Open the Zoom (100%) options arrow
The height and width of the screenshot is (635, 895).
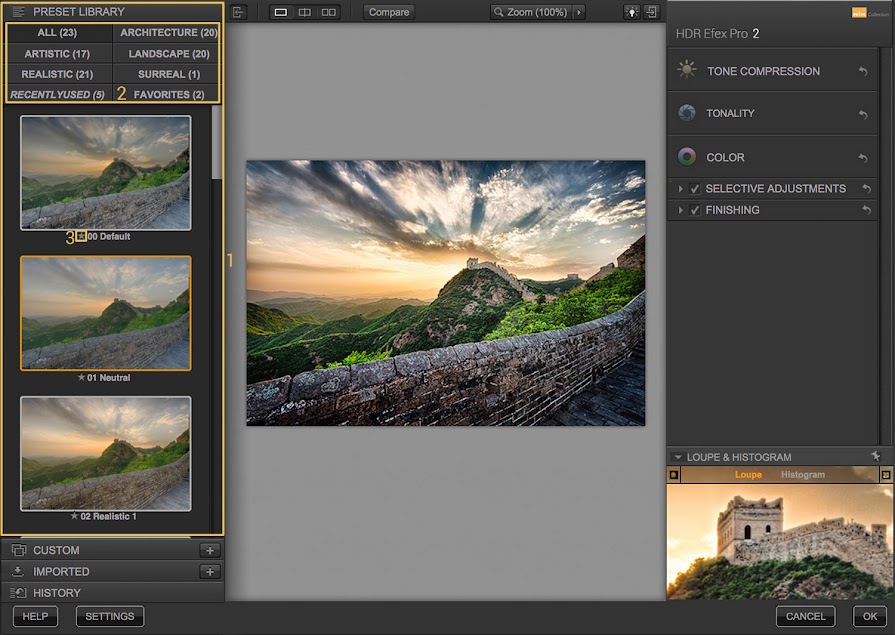tap(579, 12)
